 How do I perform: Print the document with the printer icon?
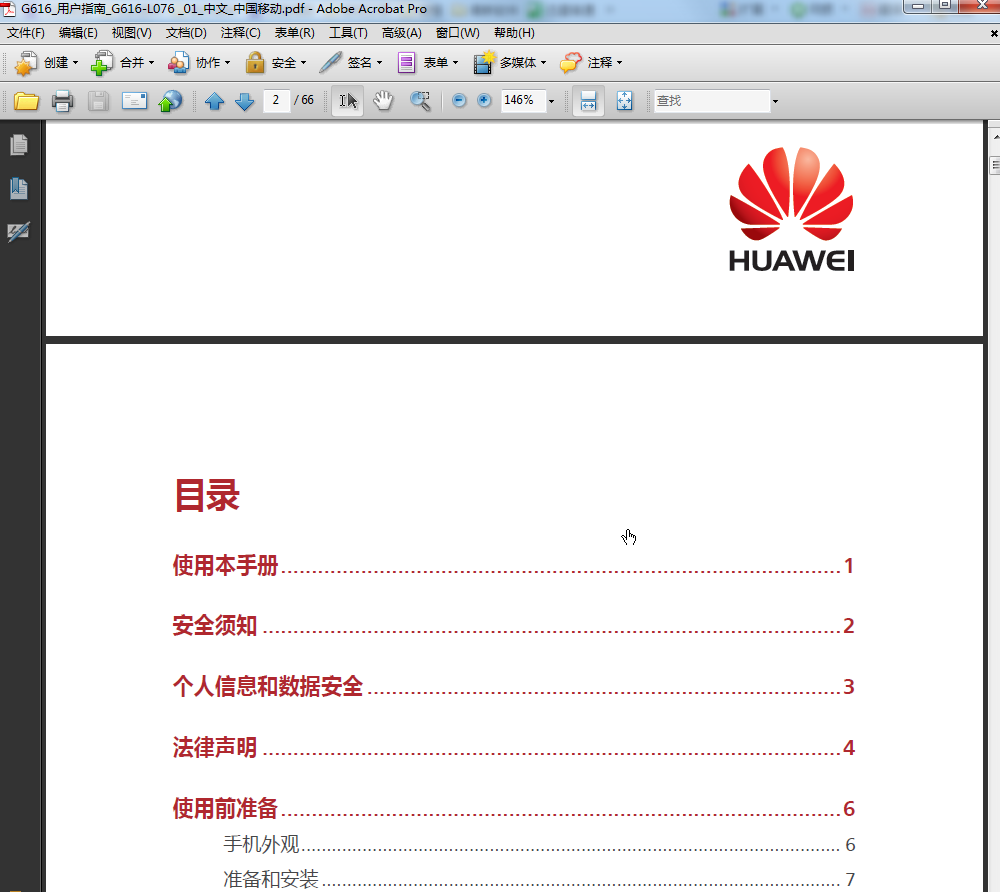62,101
